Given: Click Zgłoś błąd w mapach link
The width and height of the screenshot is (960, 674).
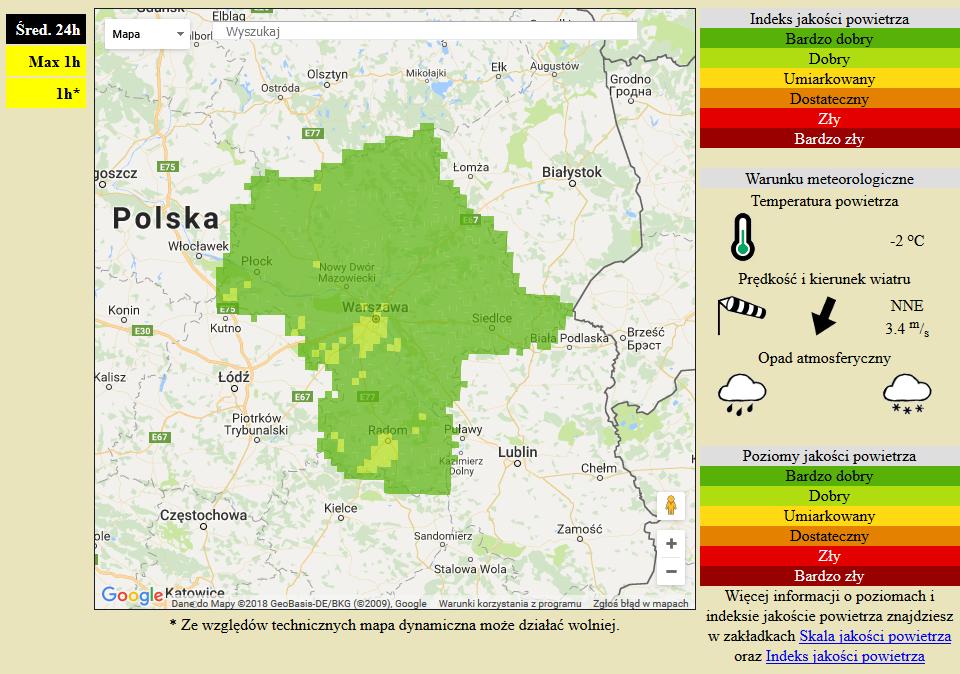Looking at the screenshot, I should [x=640, y=604].
